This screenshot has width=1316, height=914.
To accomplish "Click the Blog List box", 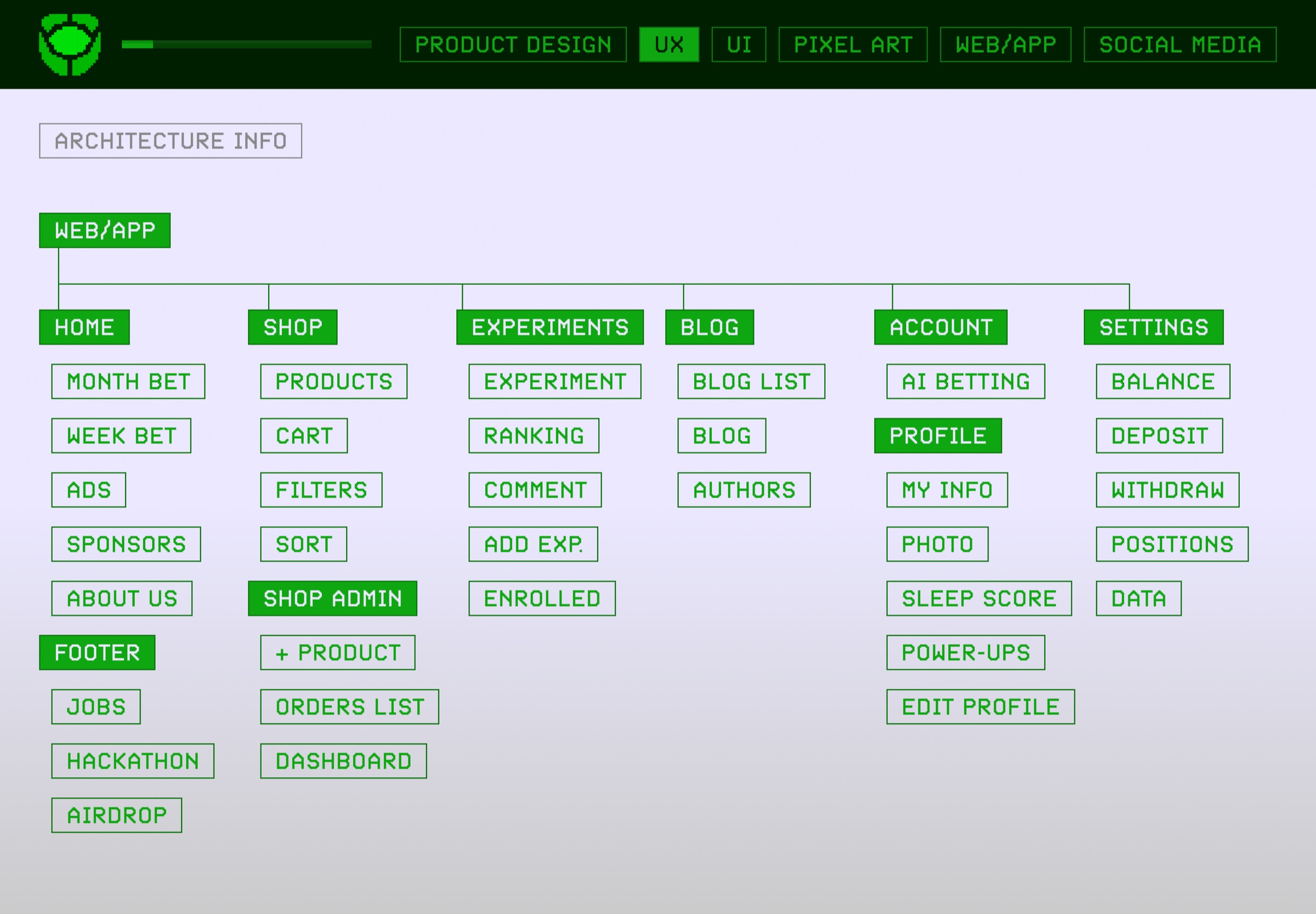I will click(x=752, y=381).
